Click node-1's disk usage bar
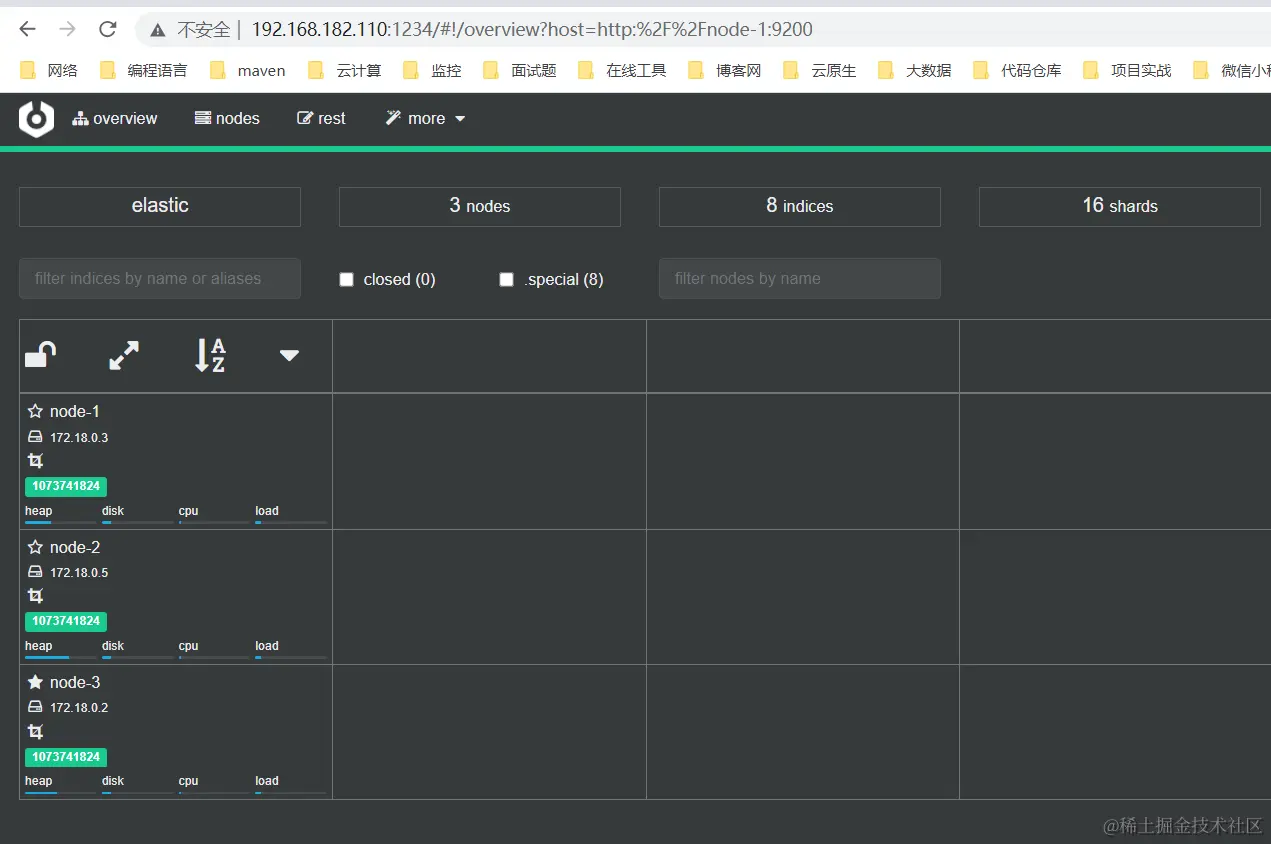This screenshot has width=1271, height=844. click(x=138, y=522)
